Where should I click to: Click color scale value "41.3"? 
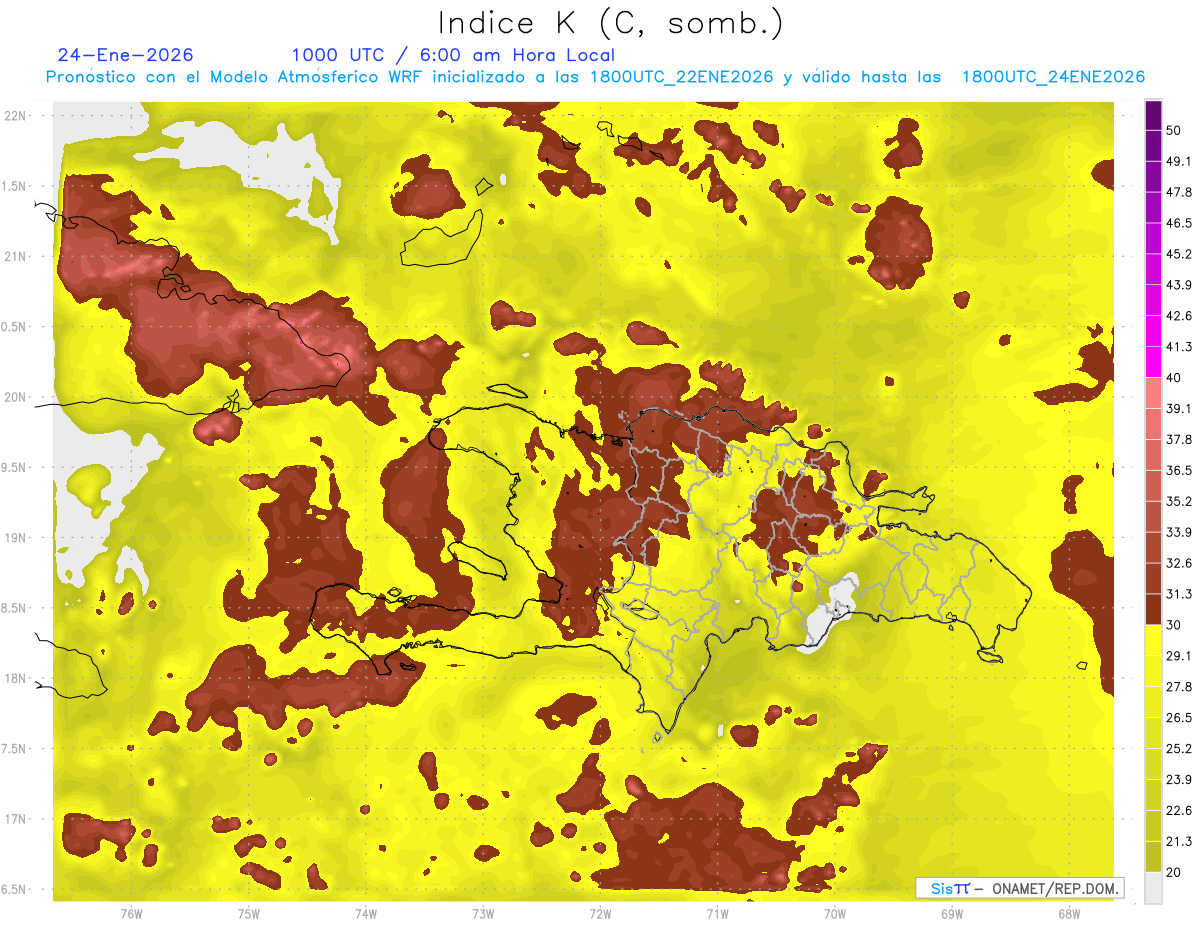click(1178, 347)
